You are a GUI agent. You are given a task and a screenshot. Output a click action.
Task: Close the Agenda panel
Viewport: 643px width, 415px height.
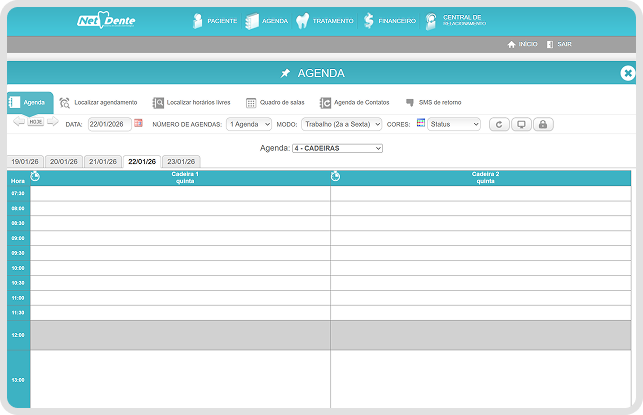point(627,73)
